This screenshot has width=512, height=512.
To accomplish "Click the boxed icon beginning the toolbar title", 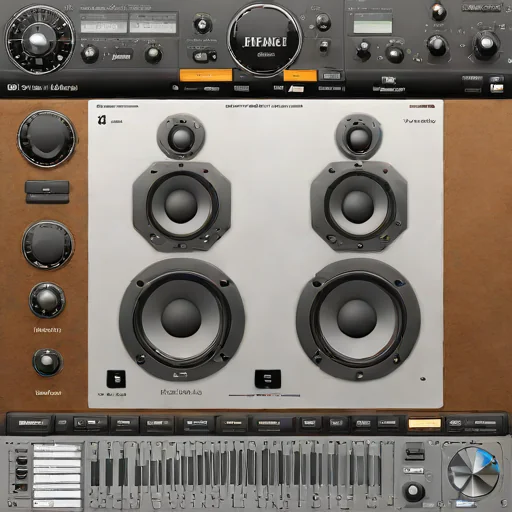I will coord(12,87).
